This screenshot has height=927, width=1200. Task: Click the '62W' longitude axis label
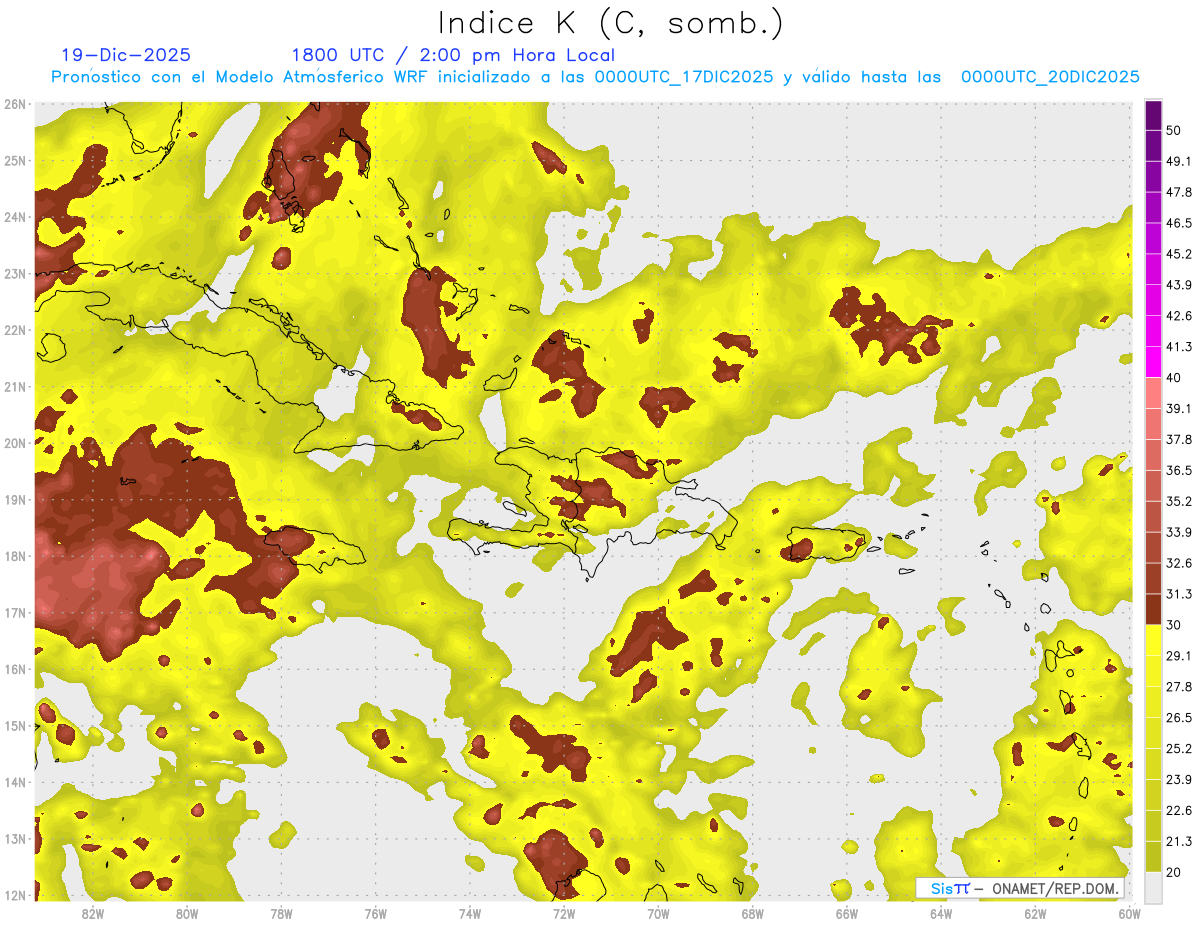(1035, 914)
